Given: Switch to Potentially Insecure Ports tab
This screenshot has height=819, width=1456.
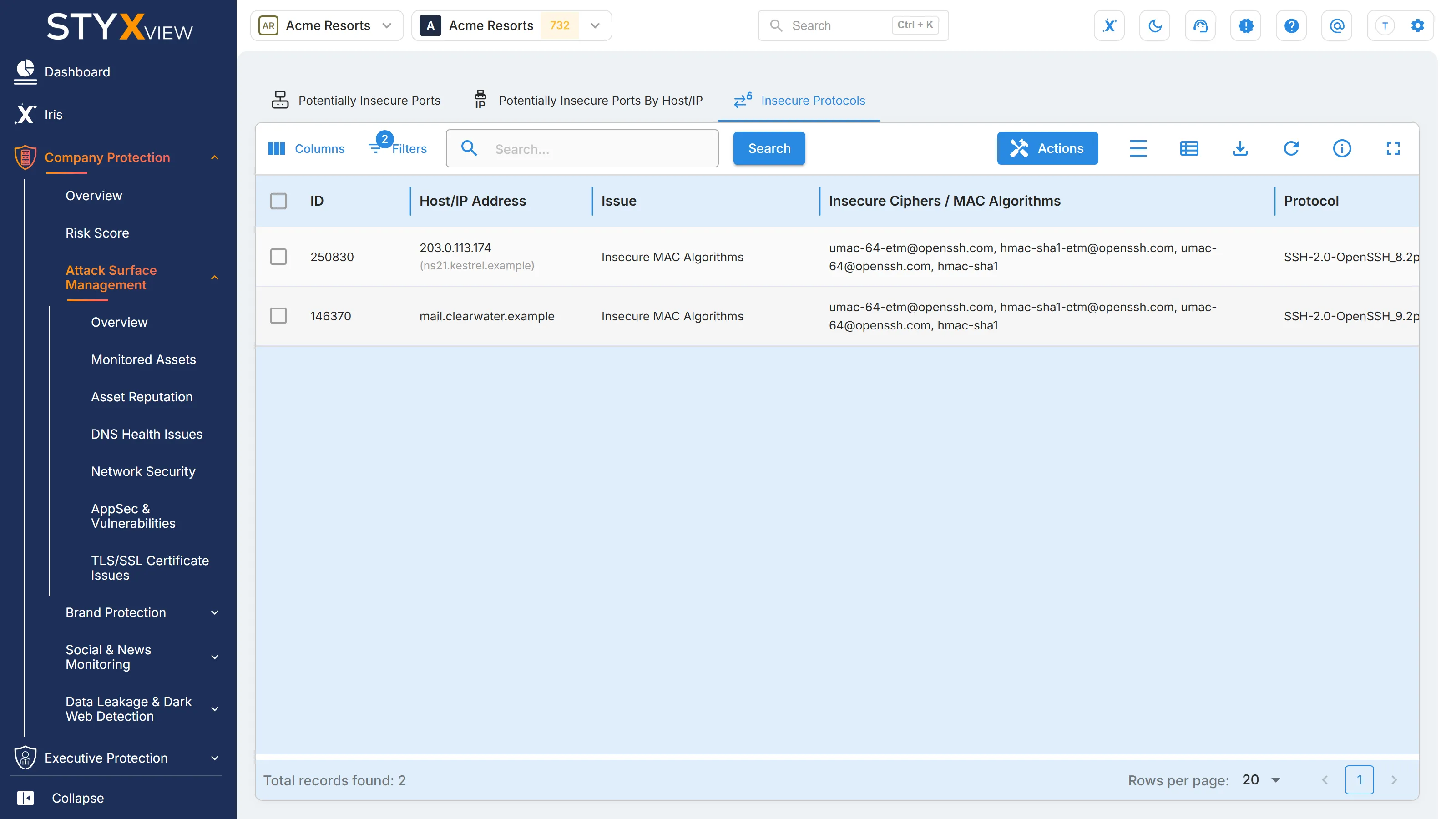Looking at the screenshot, I should 356,100.
